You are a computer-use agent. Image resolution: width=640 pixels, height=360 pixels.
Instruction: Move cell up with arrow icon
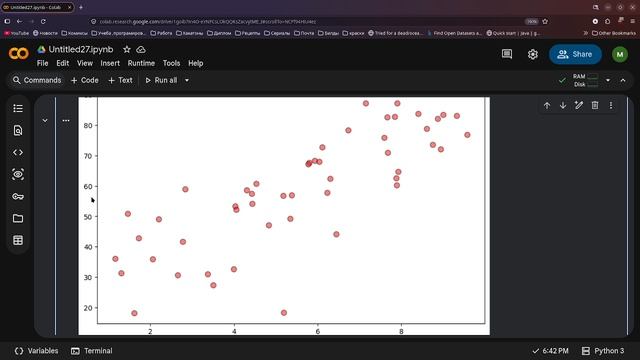click(547, 105)
